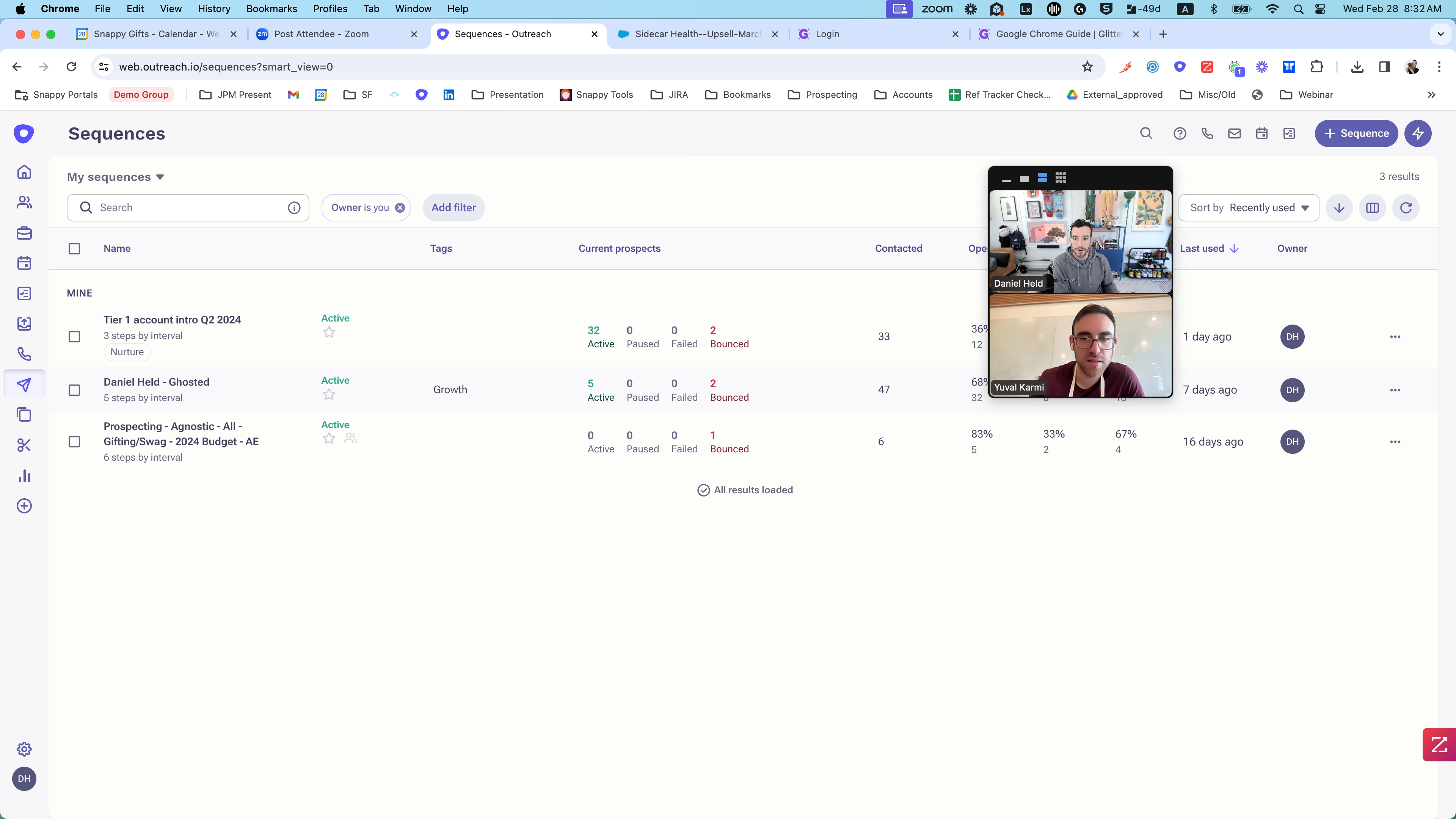The image size is (1456, 819).
Task: Open more options for Prospecting Agnostic sequence
Action: (x=1395, y=442)
